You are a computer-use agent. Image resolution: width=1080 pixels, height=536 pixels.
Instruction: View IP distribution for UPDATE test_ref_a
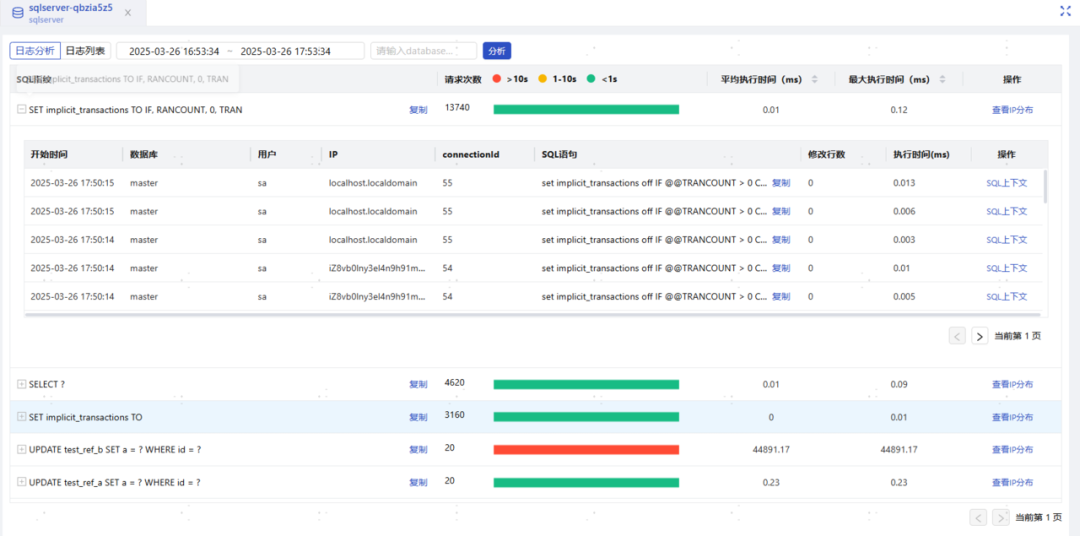click(1012, 482)
